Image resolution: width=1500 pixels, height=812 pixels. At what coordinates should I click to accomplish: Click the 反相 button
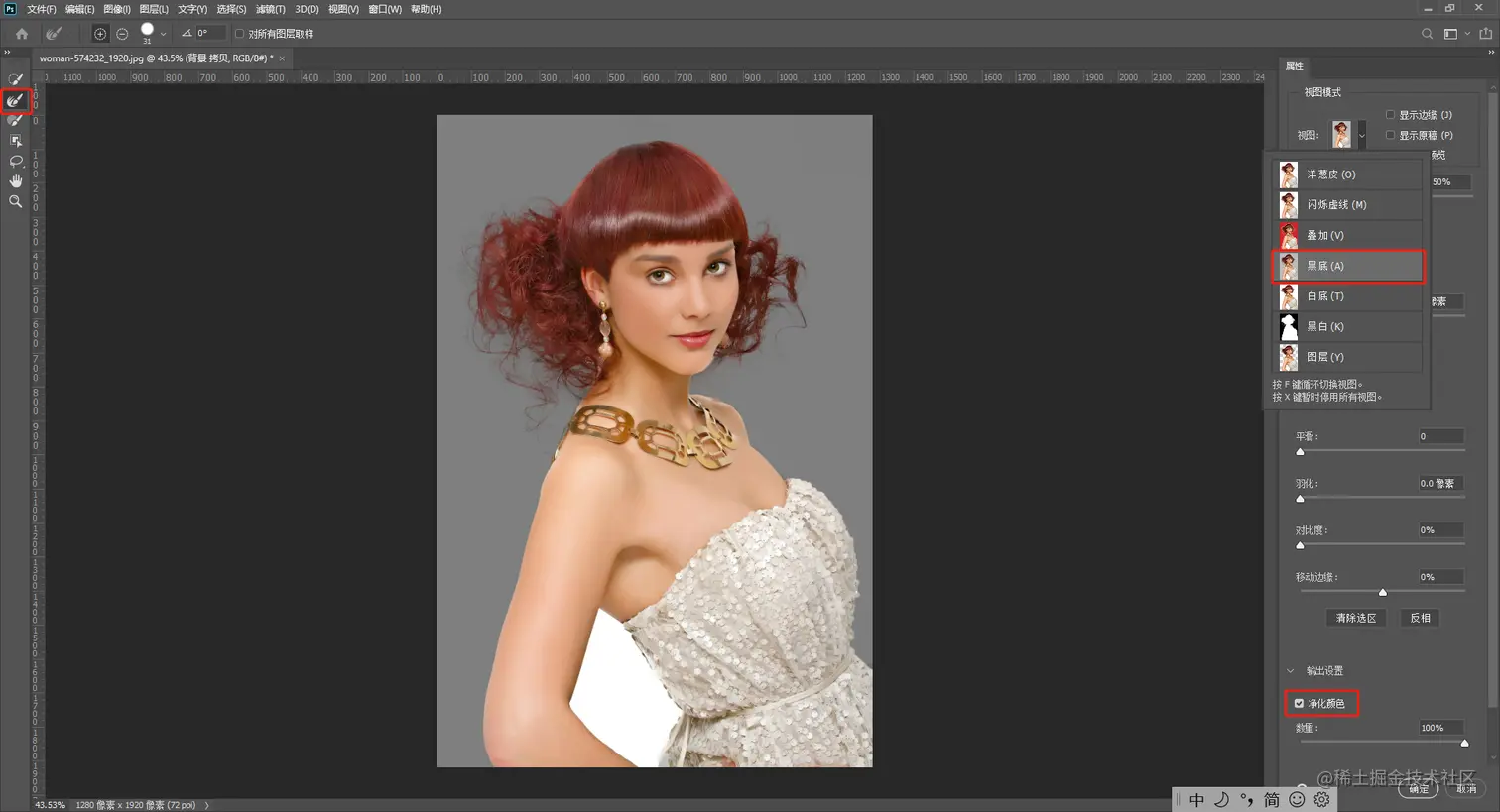pyautogui.click(x=1421, y=618)
